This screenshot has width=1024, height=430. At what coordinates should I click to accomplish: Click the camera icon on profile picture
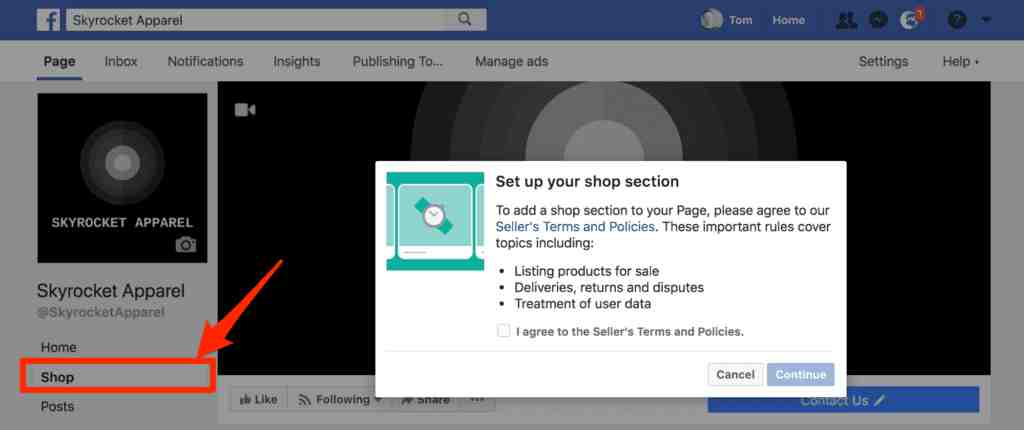click(185, 245)
